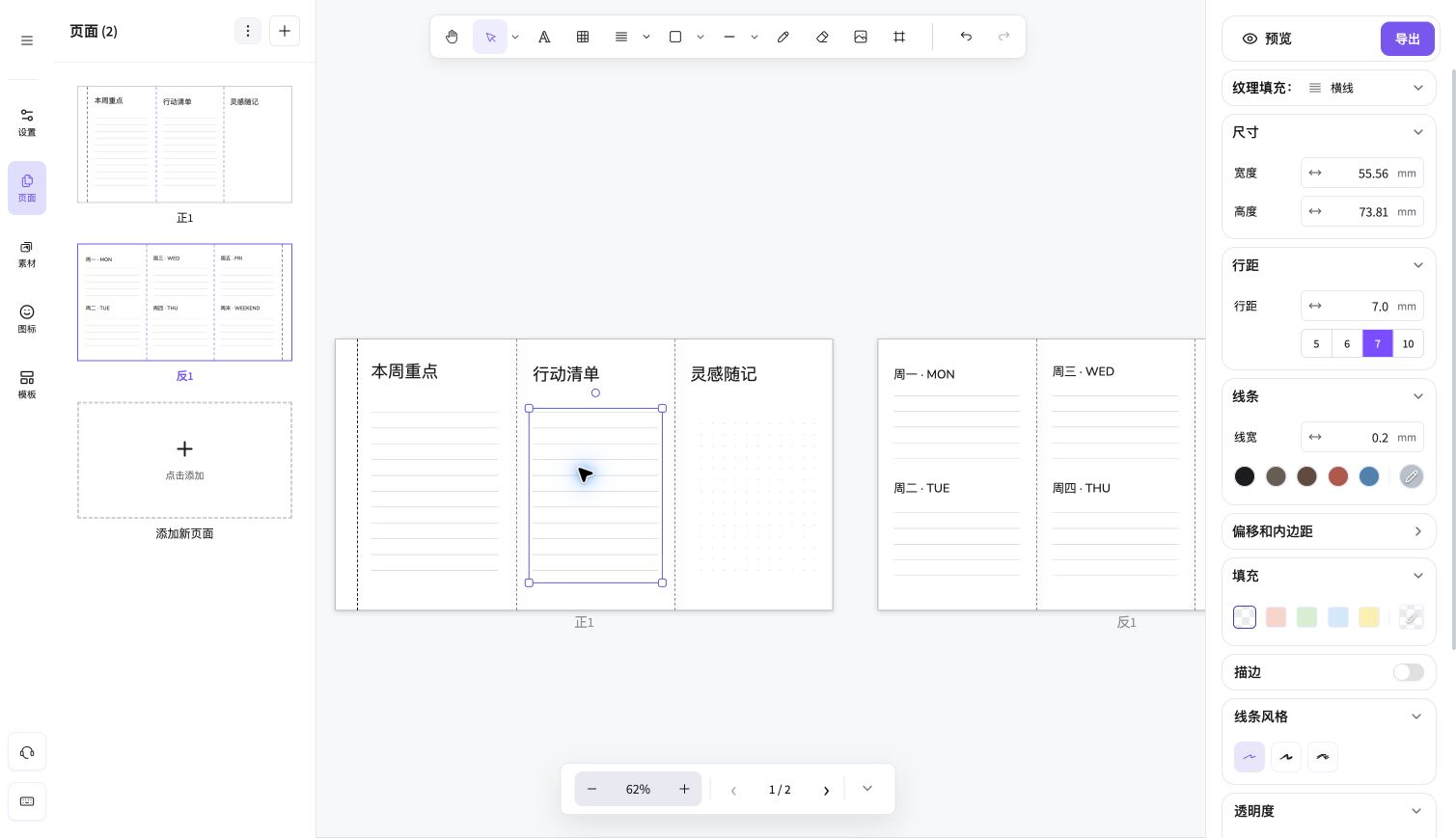
Task: Pick the yellow fill color swatch
Action: (1368, 617)
